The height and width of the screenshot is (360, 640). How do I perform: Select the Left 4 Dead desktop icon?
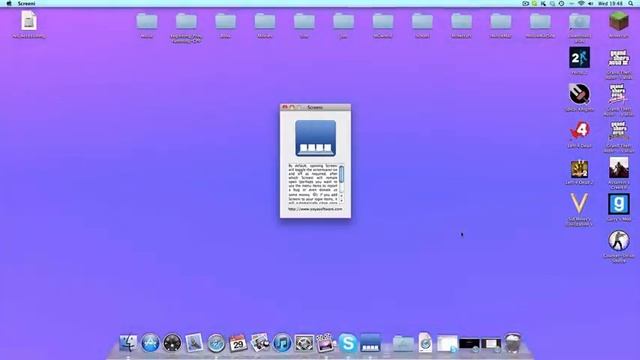(x=579, y=131)
